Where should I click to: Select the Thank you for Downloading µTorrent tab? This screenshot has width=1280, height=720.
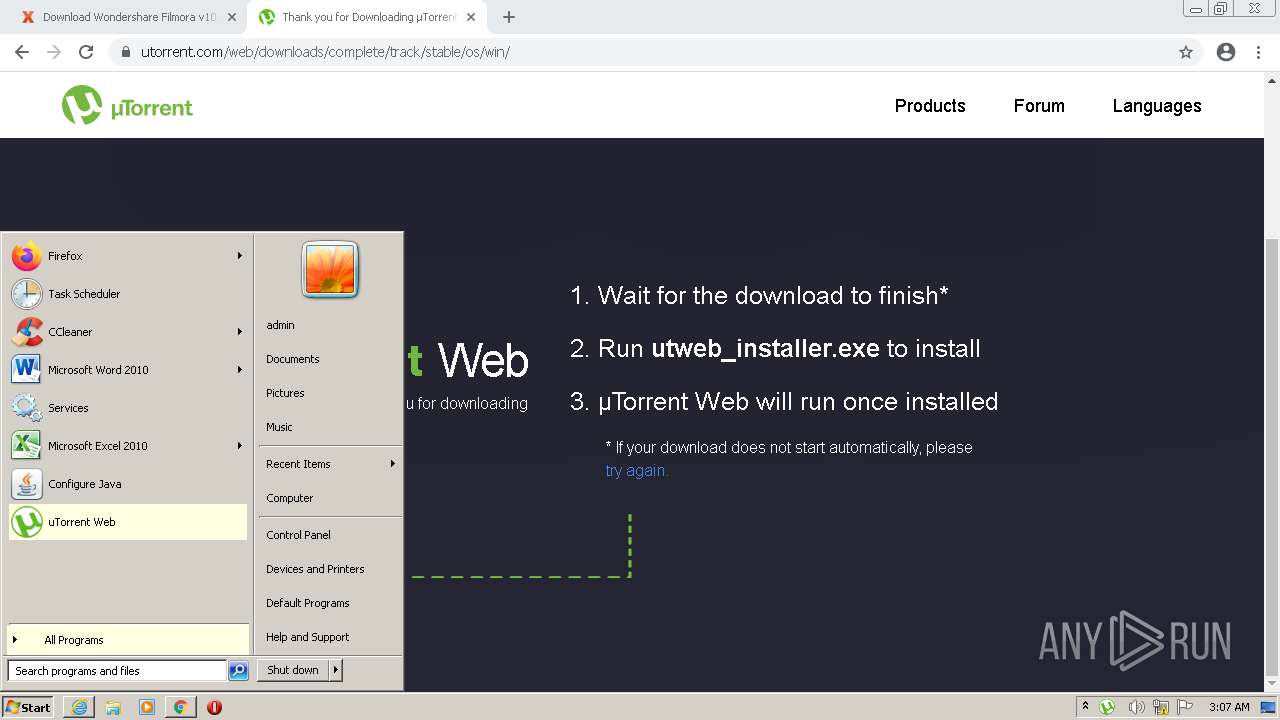[x=366, y=17]
